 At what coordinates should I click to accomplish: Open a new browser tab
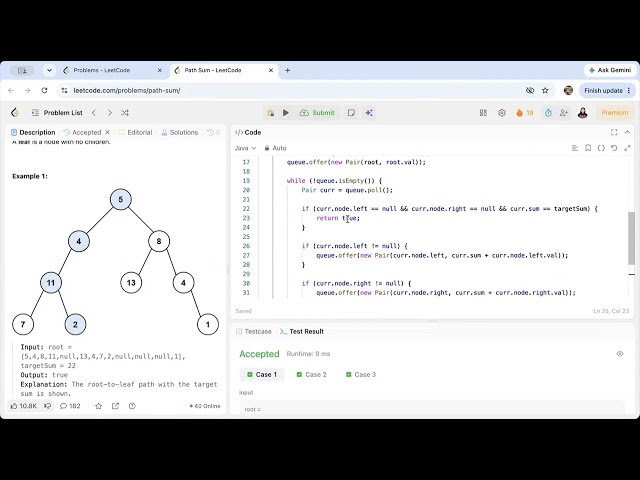pyautogui.click(x=287, y=70)
